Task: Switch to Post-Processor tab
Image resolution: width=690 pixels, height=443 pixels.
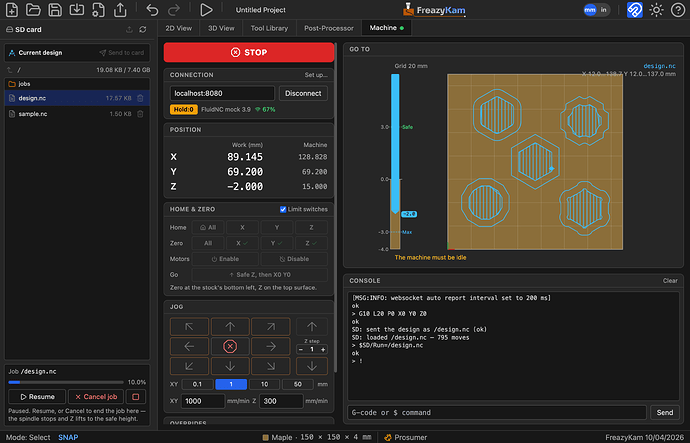Action: click(x=328, y=28)
